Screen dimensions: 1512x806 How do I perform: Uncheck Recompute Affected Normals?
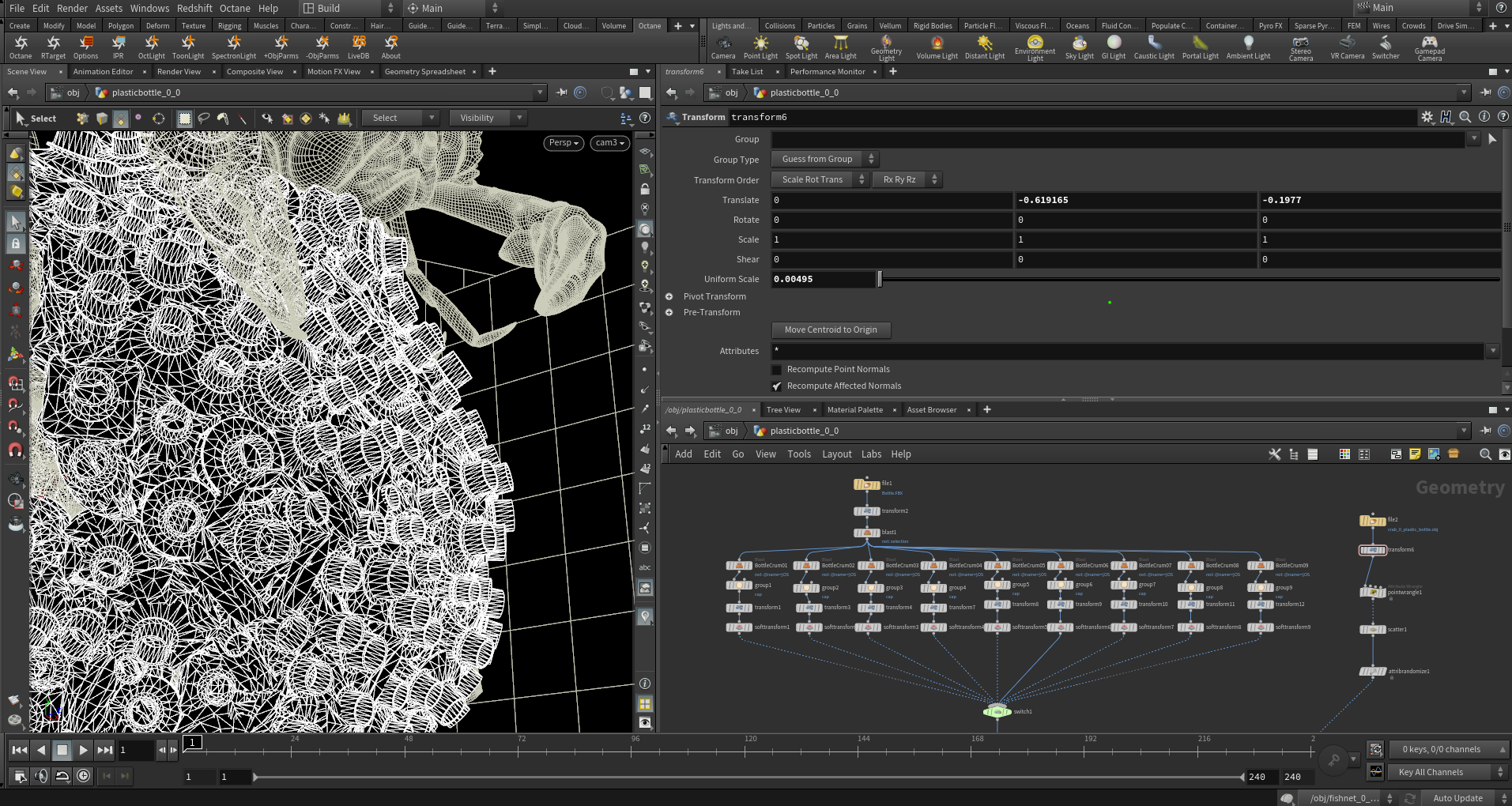click(777, 386)
